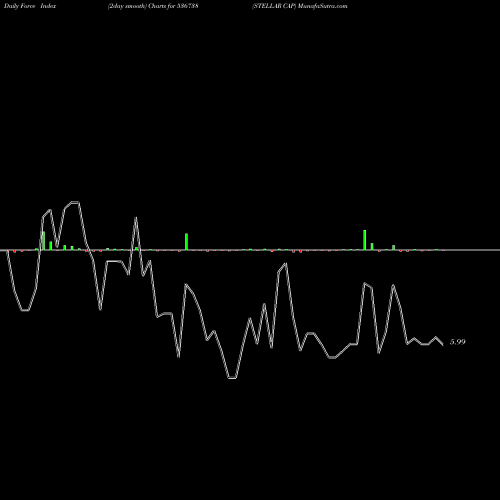Click the '(2day smooth) Charts for 536738' text
The width and height of the screenshot is (500, 500).
click(x=153, y=6)
